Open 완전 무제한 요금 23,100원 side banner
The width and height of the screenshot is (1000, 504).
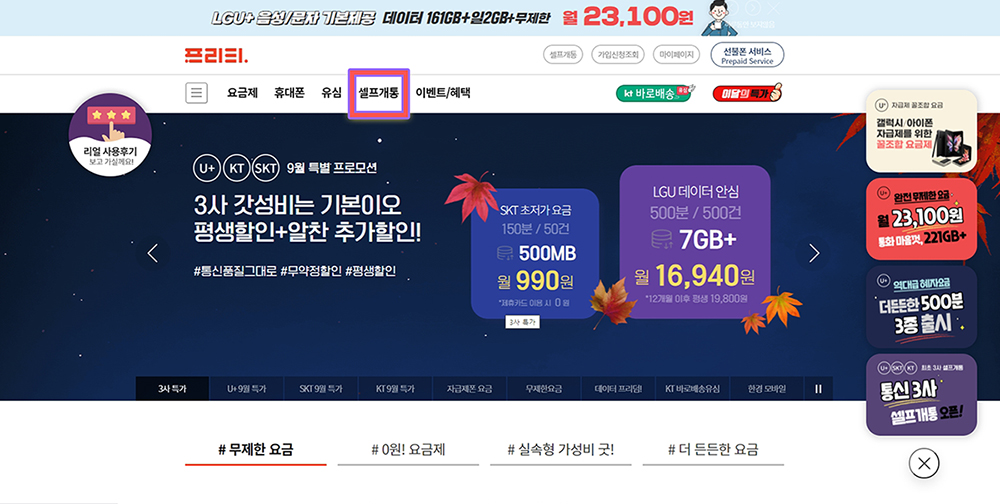(922, 219)
